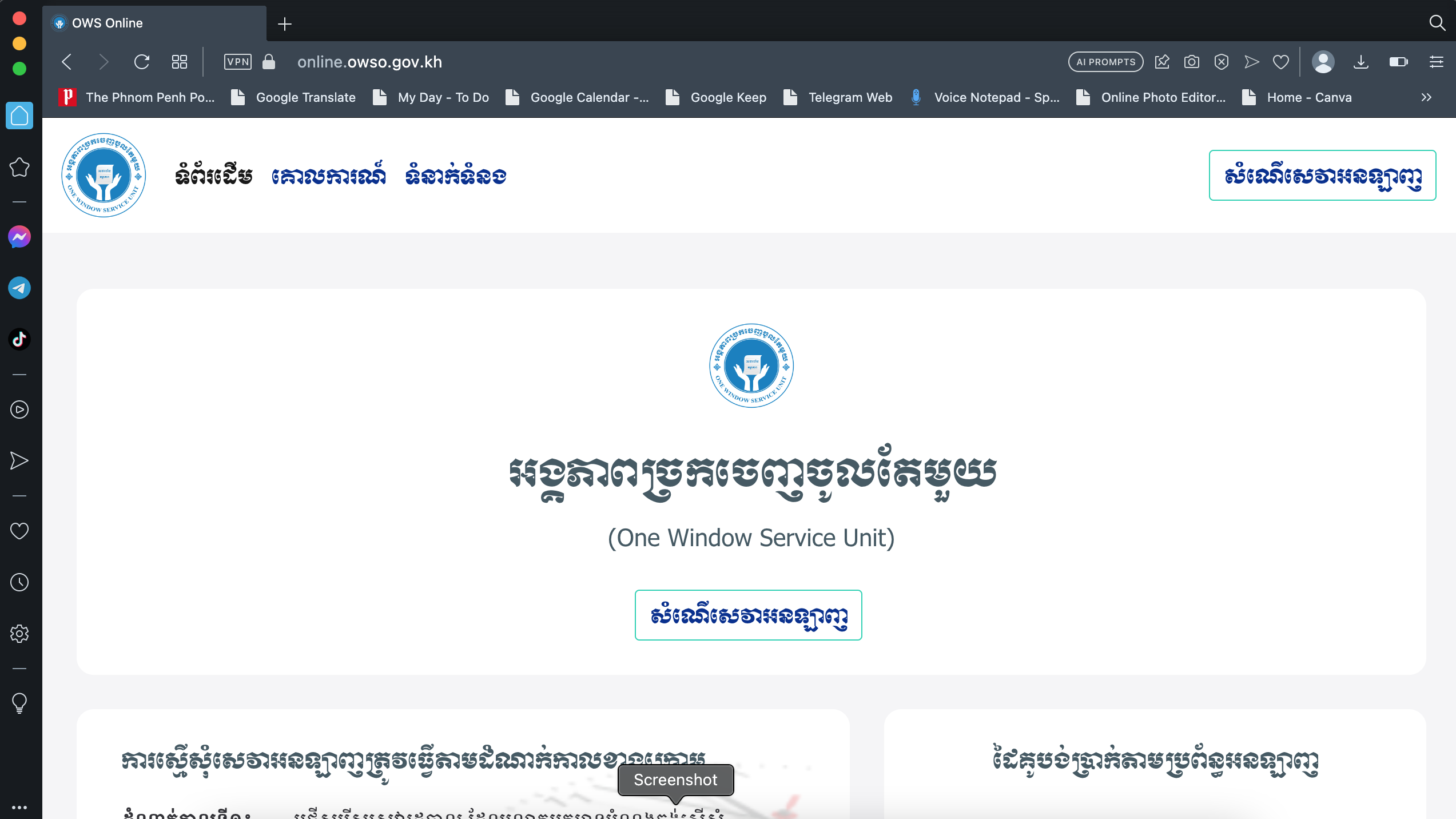Open Telegram sidebar panel
This screenshot has height=819, width=1456.
[19, 288]
